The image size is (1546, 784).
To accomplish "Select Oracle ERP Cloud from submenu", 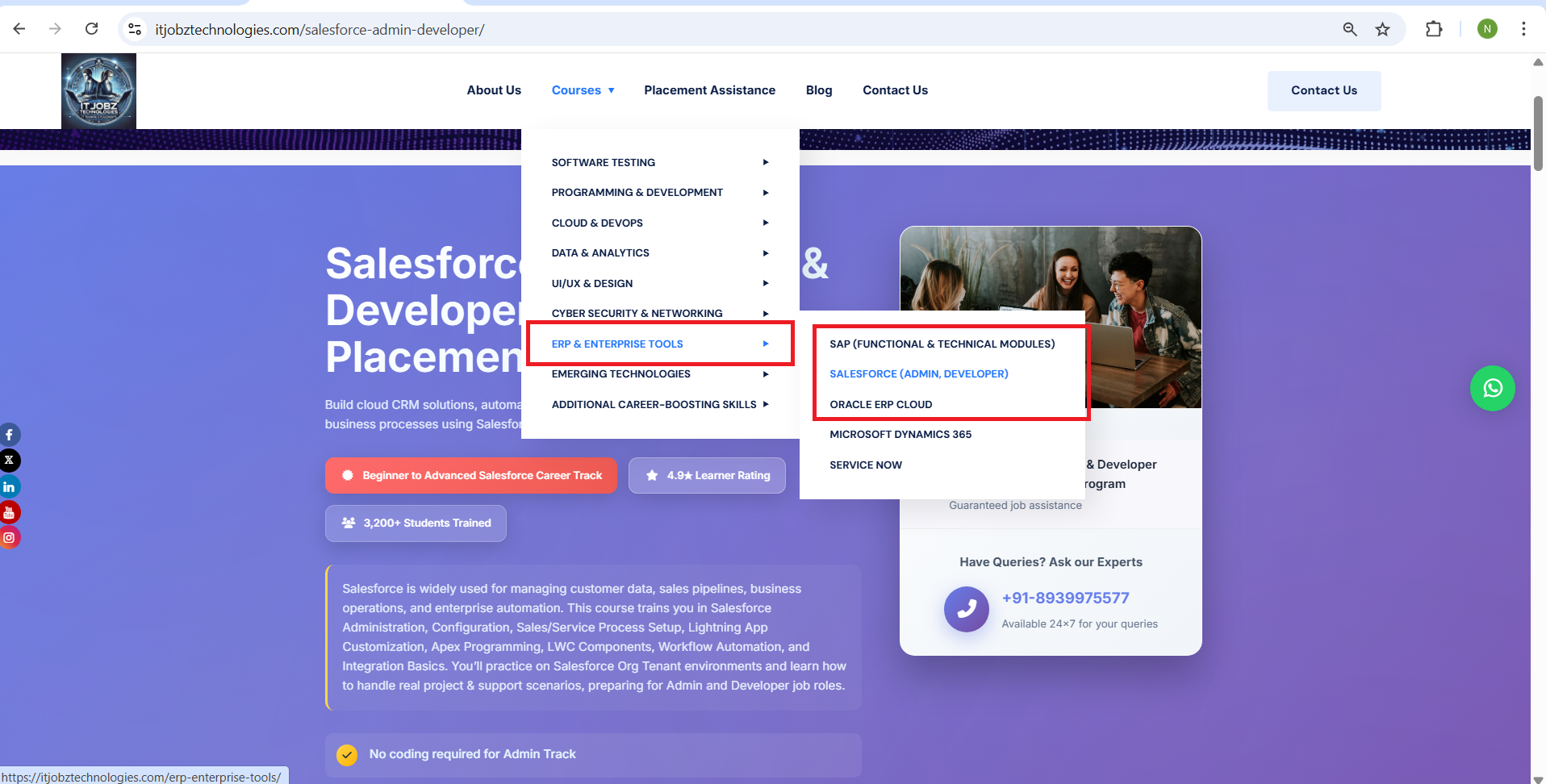I will pyautogui.click(x=880, y=405).
